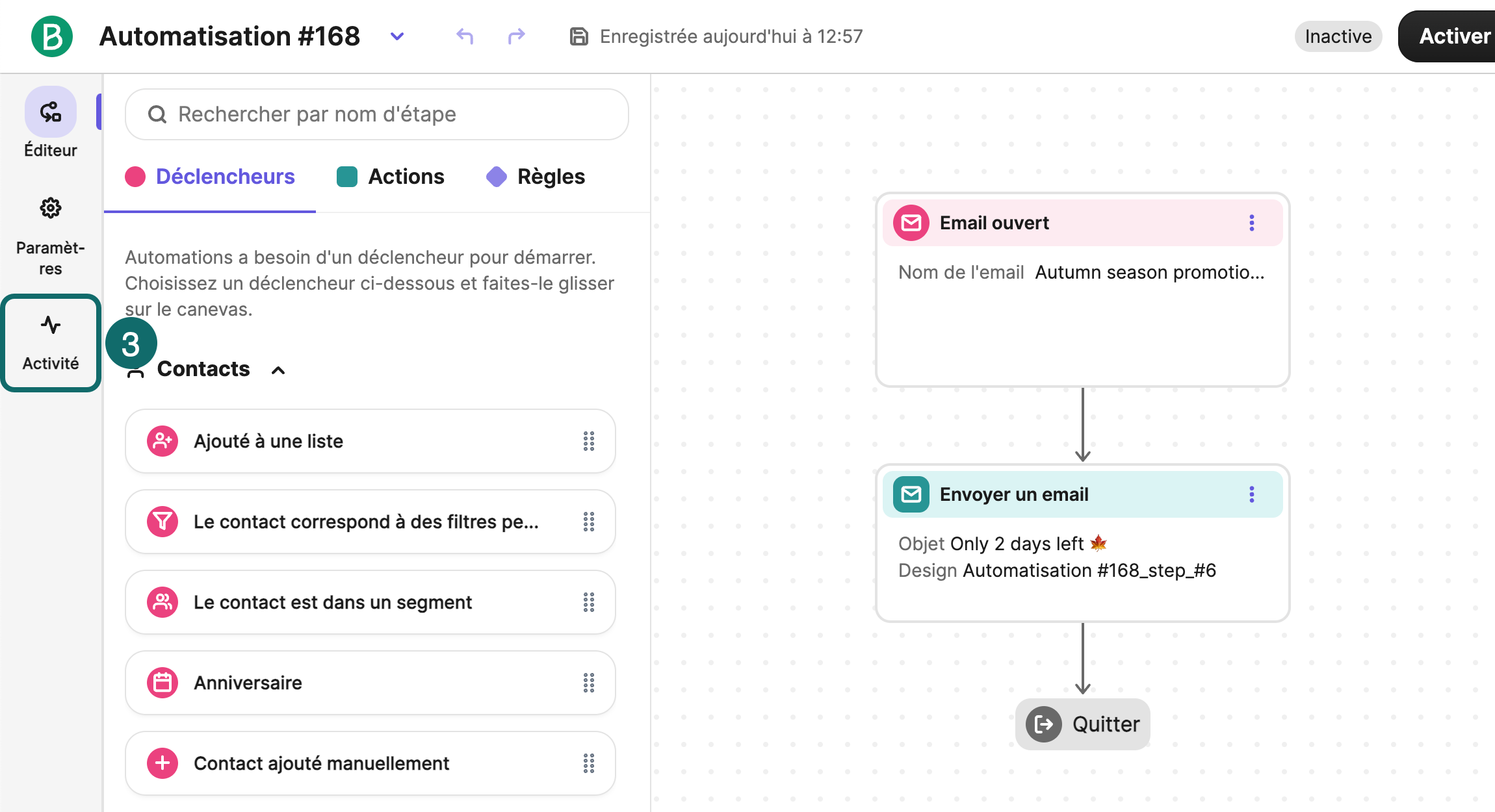Select the Déclencheurs tab
Screen dimensions: 1495x812
(210, 177)
